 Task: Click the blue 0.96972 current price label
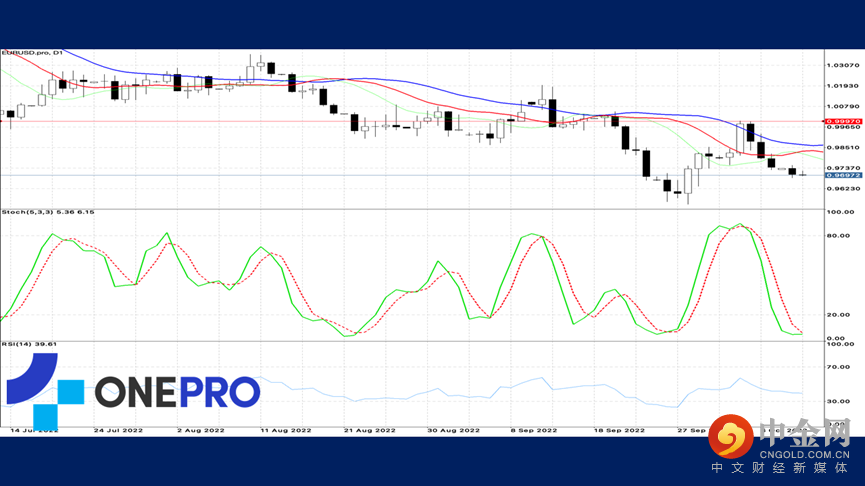tap(843, 175)
